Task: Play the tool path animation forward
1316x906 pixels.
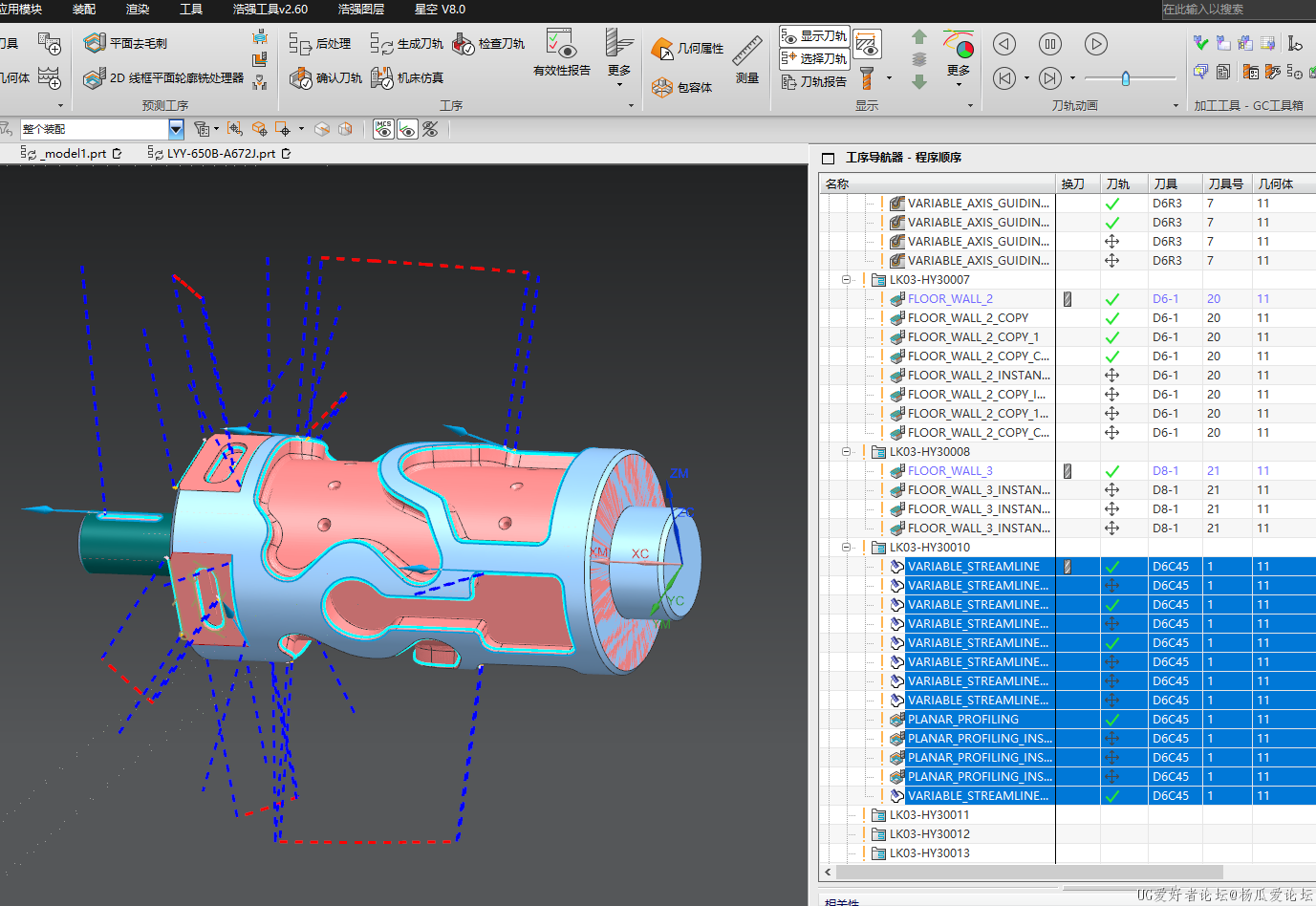Action: coord(1096,44)
